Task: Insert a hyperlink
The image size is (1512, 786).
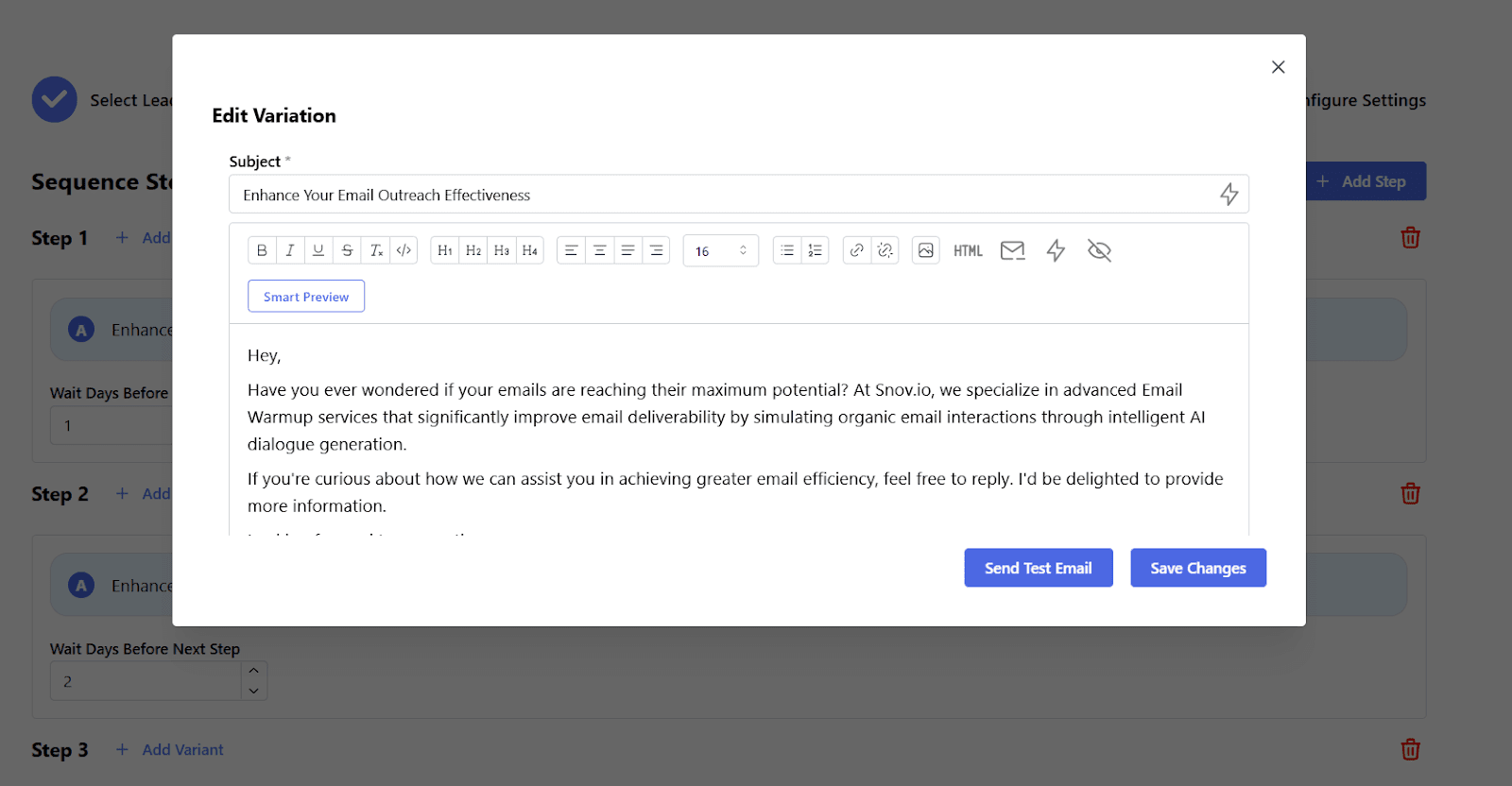Action: (856, 250)
